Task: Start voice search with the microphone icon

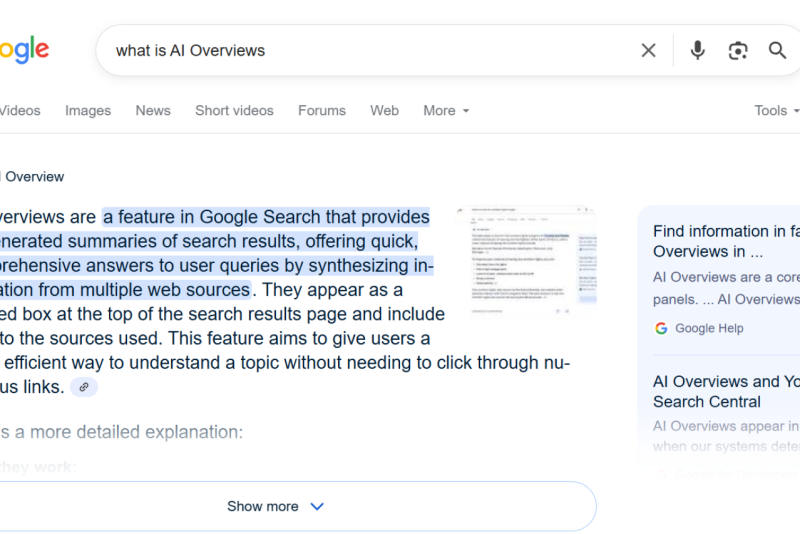Action: pyautogui.click(x=697, y=50)
